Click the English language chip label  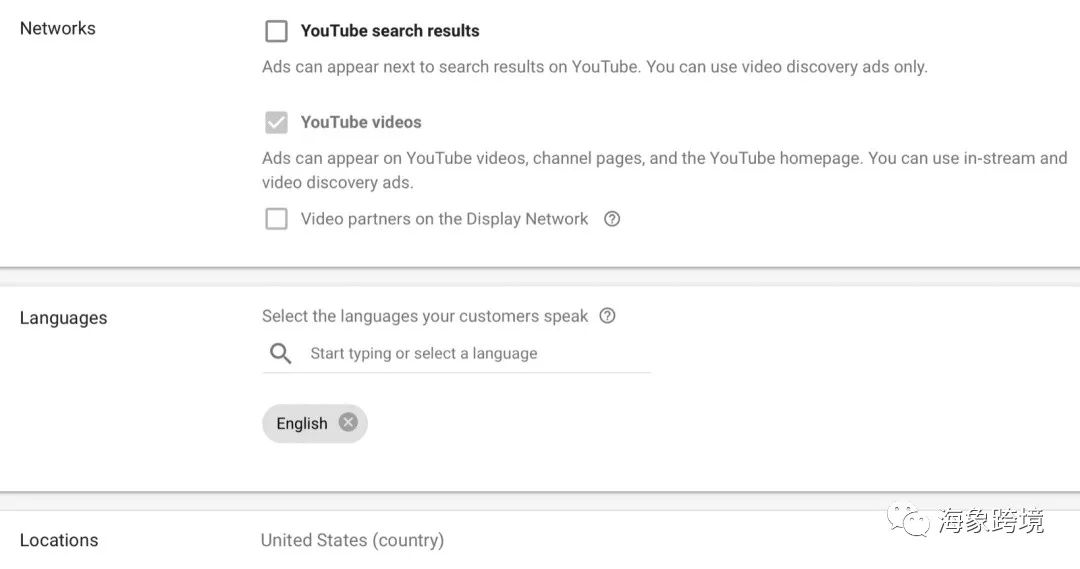point(302,424)
